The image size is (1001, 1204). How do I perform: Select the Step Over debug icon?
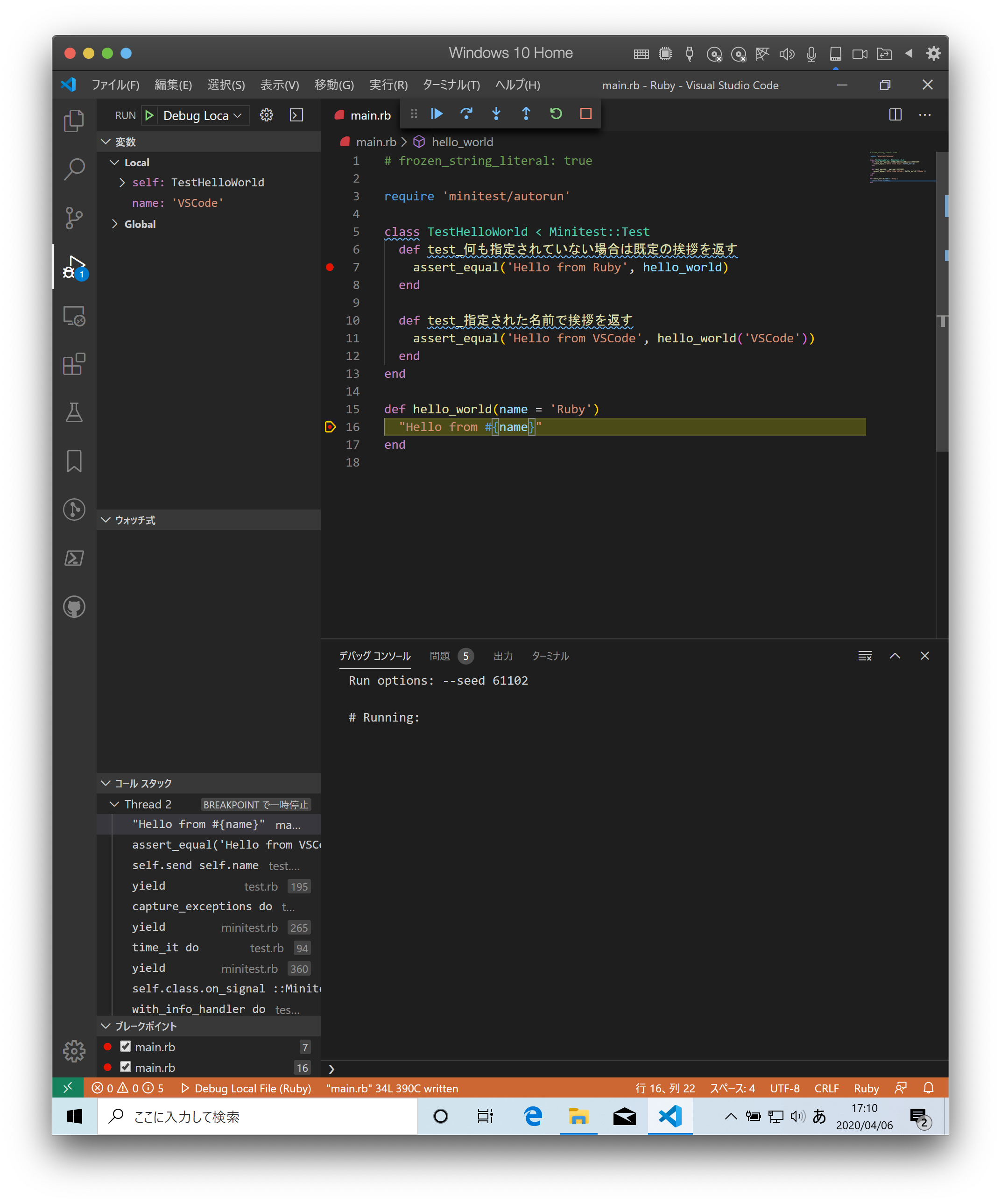[467, 114]
